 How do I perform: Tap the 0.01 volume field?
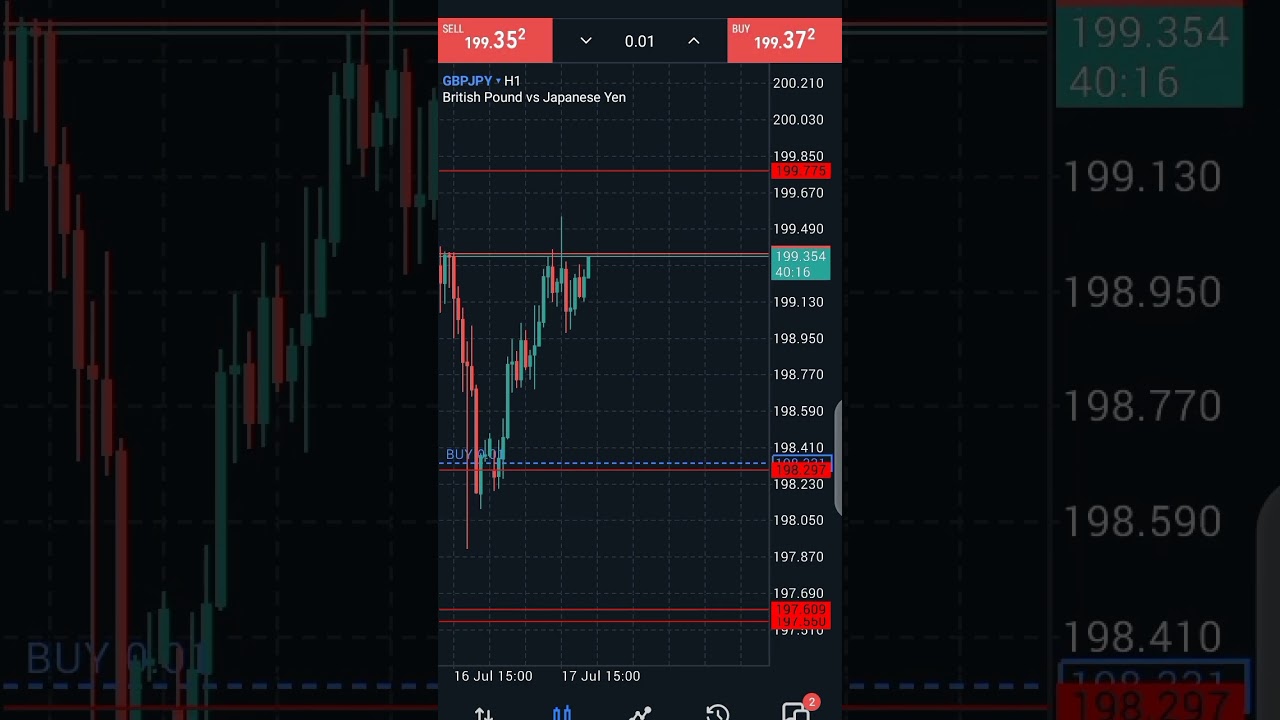[639, 41]
